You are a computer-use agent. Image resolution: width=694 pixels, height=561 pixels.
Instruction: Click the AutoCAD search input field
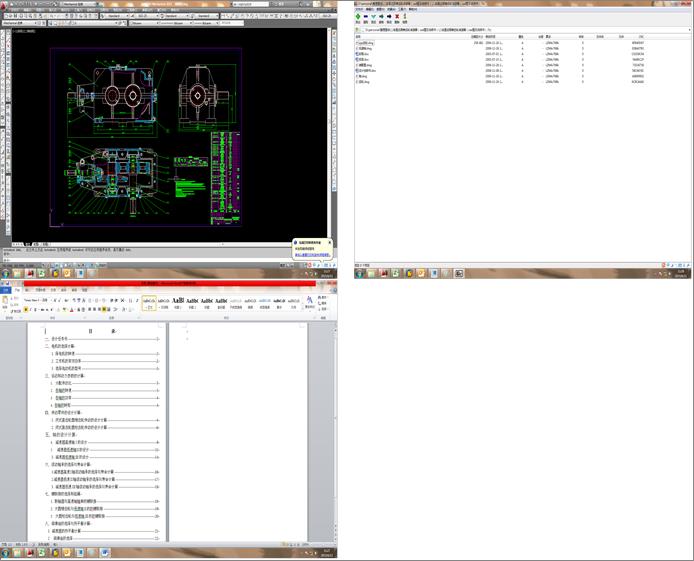(251, 4)
